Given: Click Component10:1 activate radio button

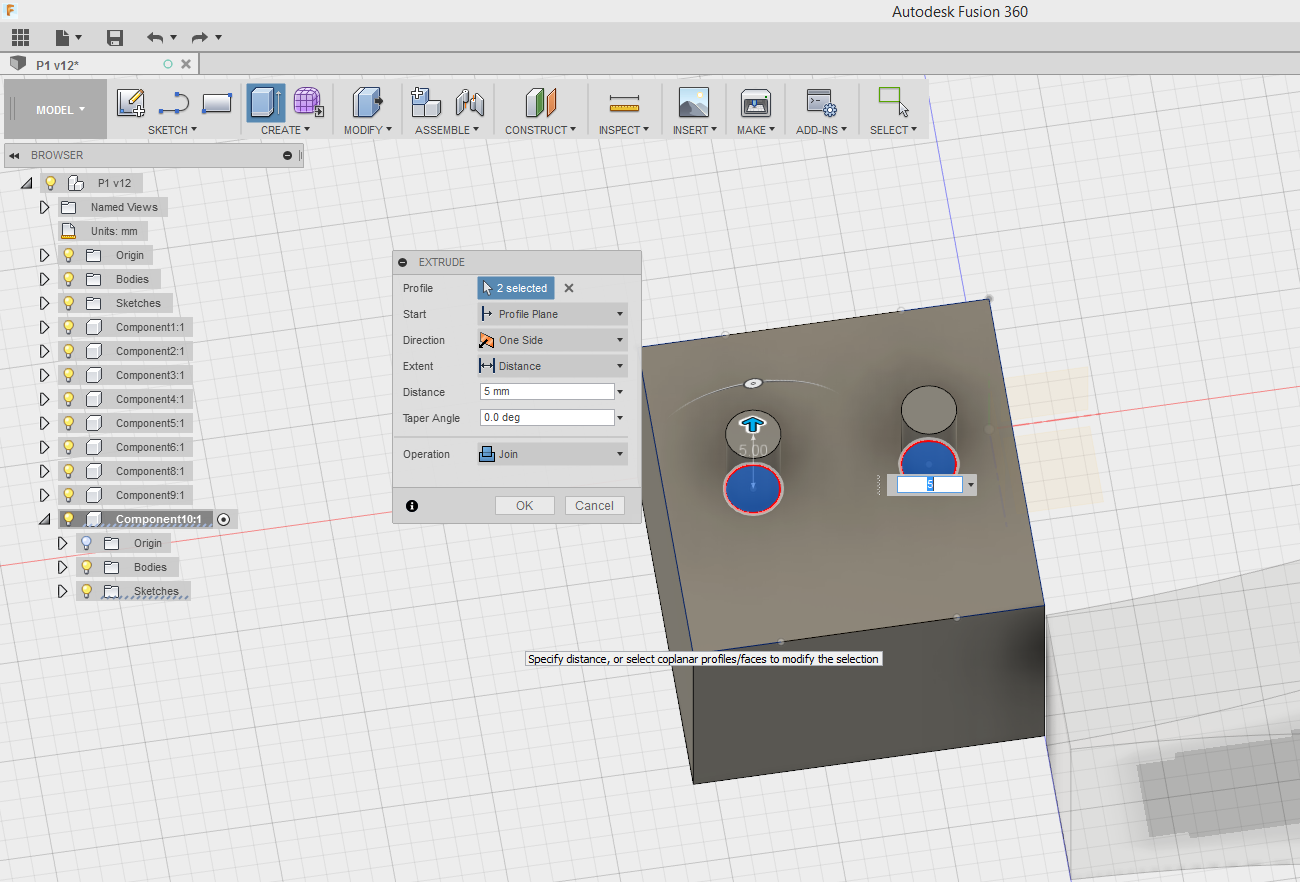Looking at the screenshot, I should click(x=224, y=519).
